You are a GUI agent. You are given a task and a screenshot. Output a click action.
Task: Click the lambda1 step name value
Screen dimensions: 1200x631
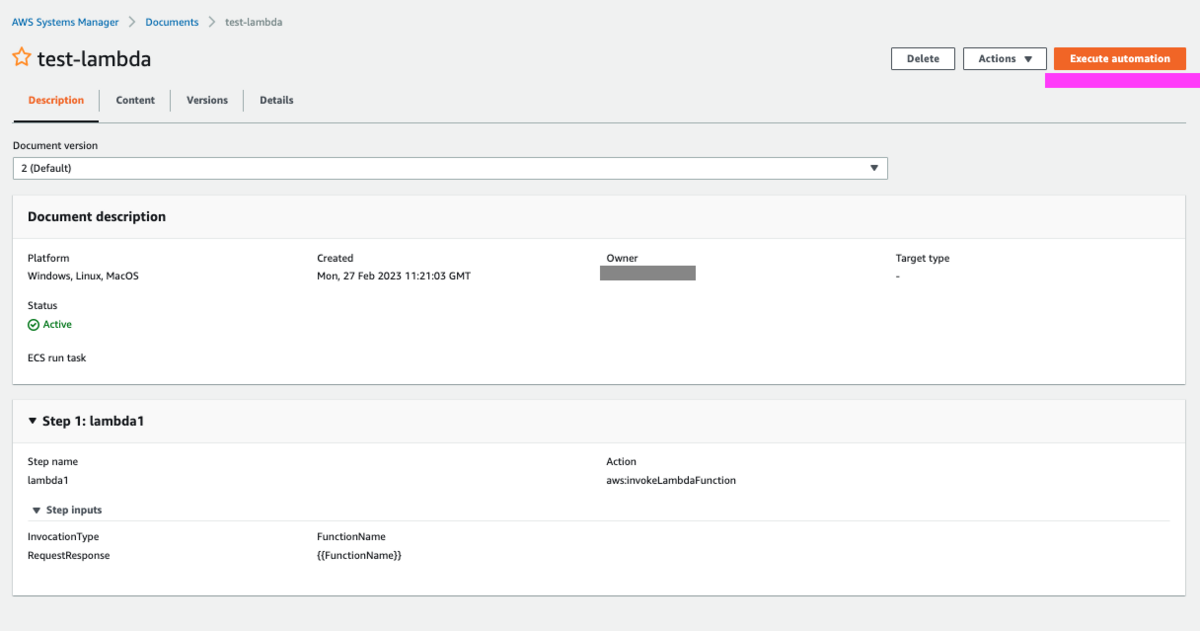[48, 480]
